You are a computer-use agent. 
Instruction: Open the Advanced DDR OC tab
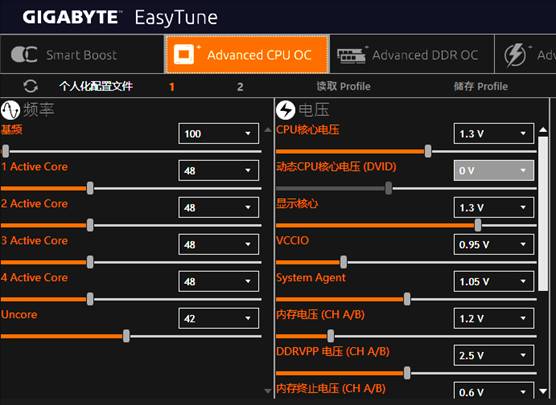click(412, 55)
